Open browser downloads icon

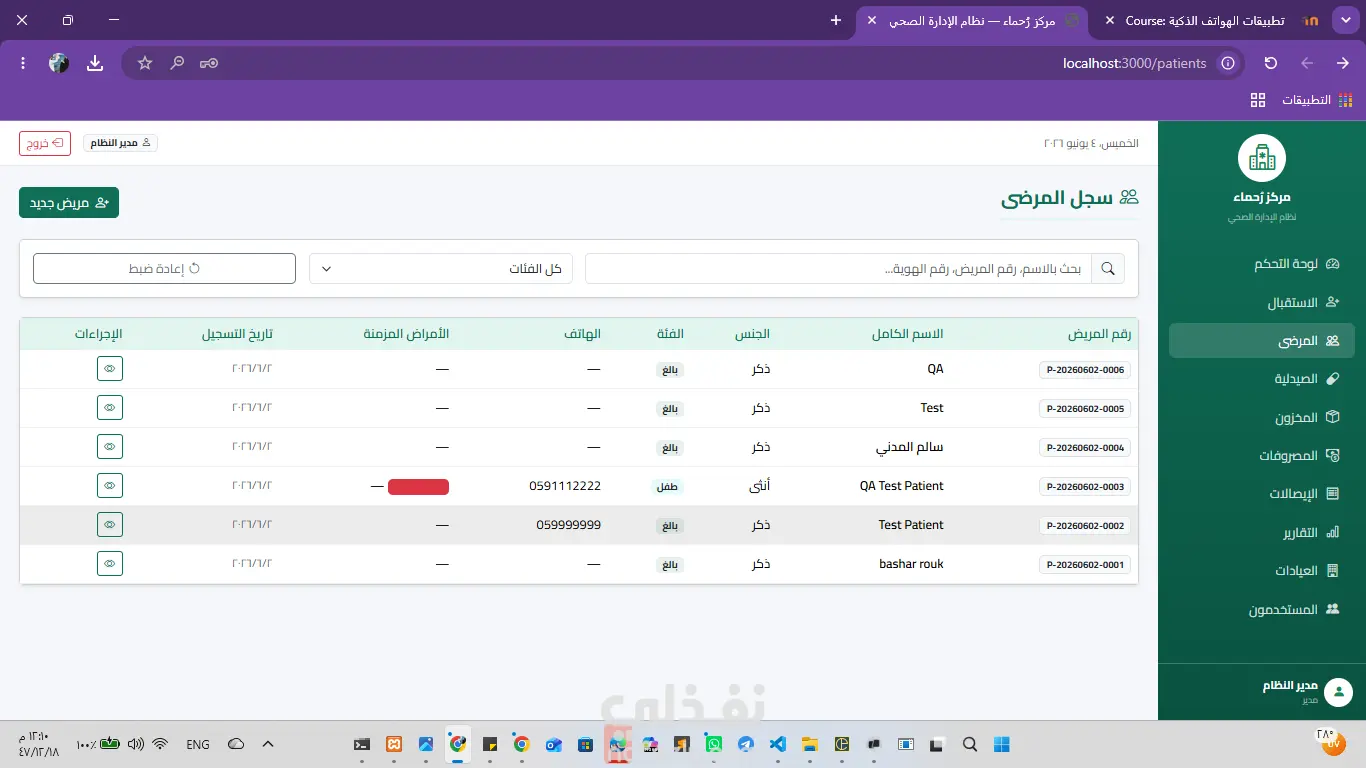(x=95, y=63)
